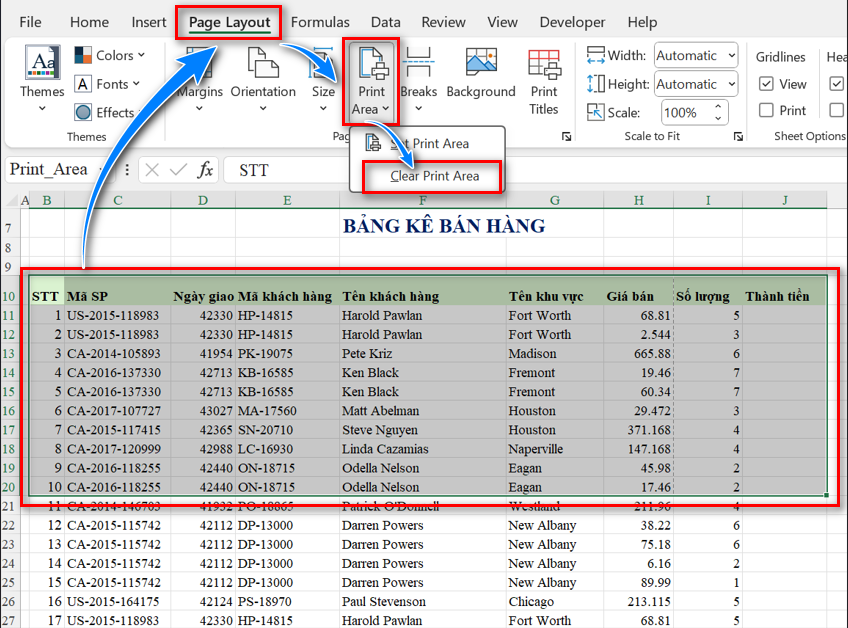Choose Clear Print Area from menu
Viewport: 848px width, 628px height.
click(x=435, y=176)
